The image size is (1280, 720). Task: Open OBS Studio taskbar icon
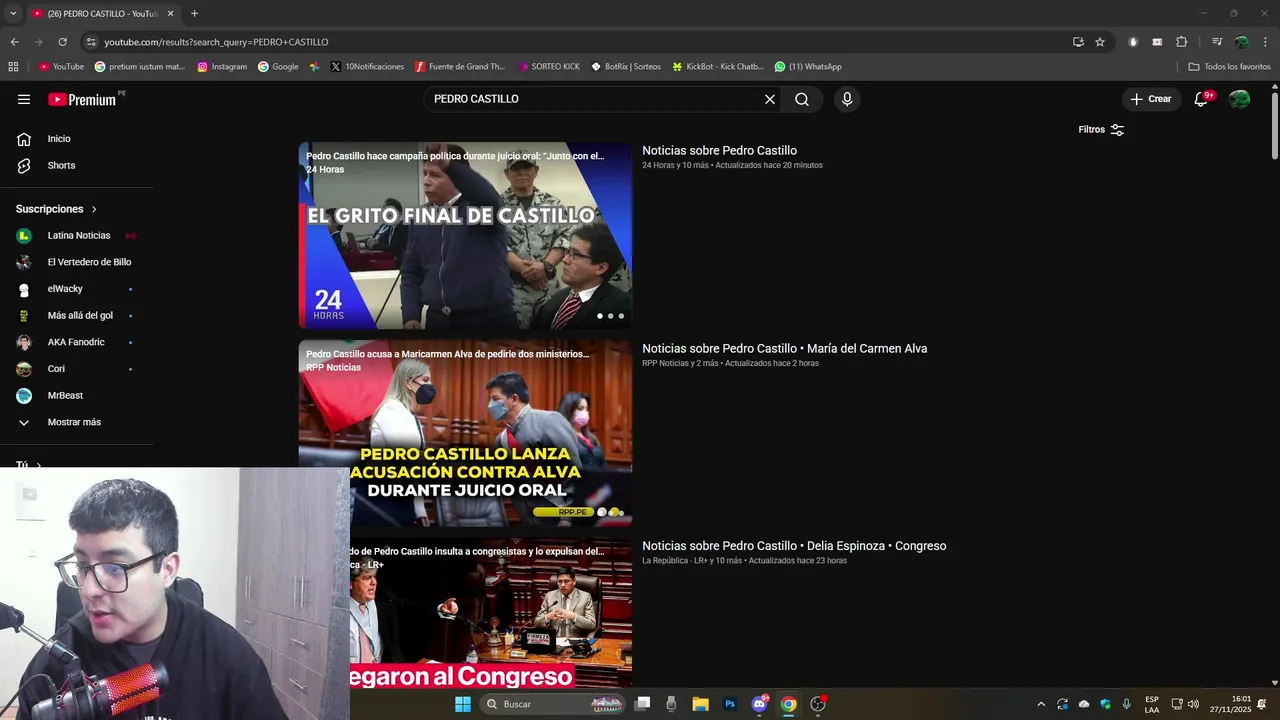(818, 704)
